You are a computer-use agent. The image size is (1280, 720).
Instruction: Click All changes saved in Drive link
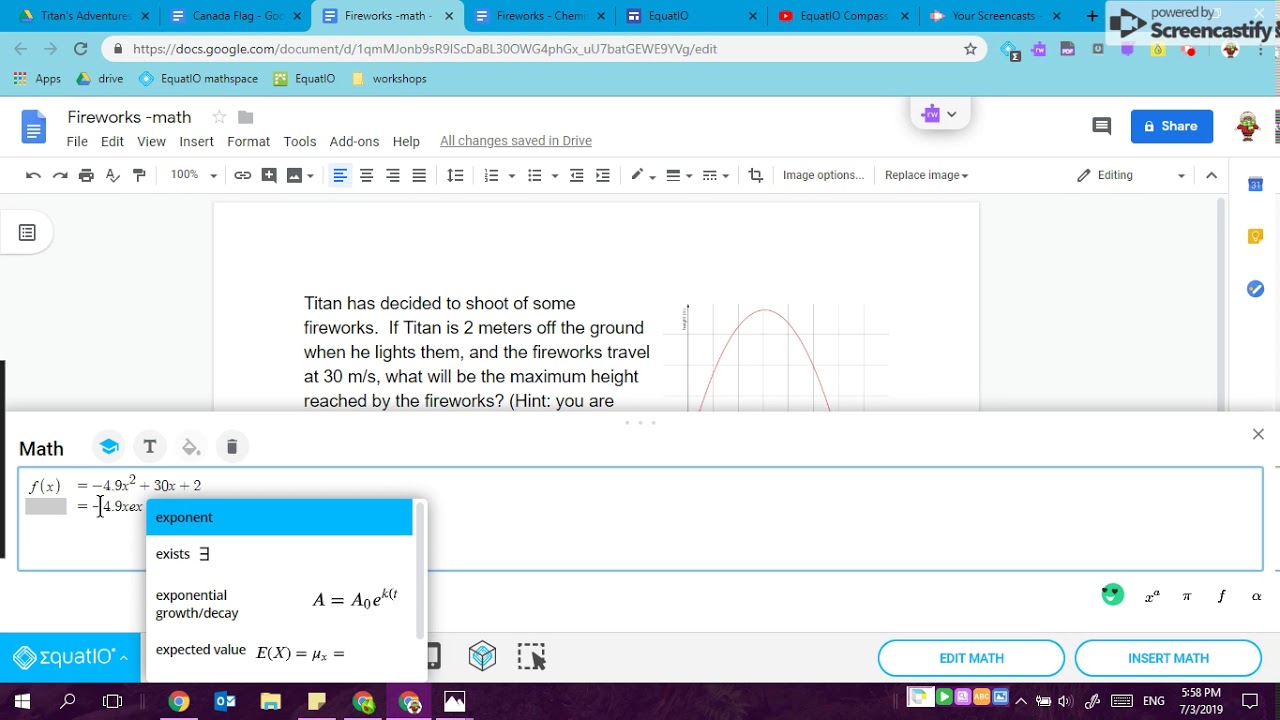click(516, 141)
